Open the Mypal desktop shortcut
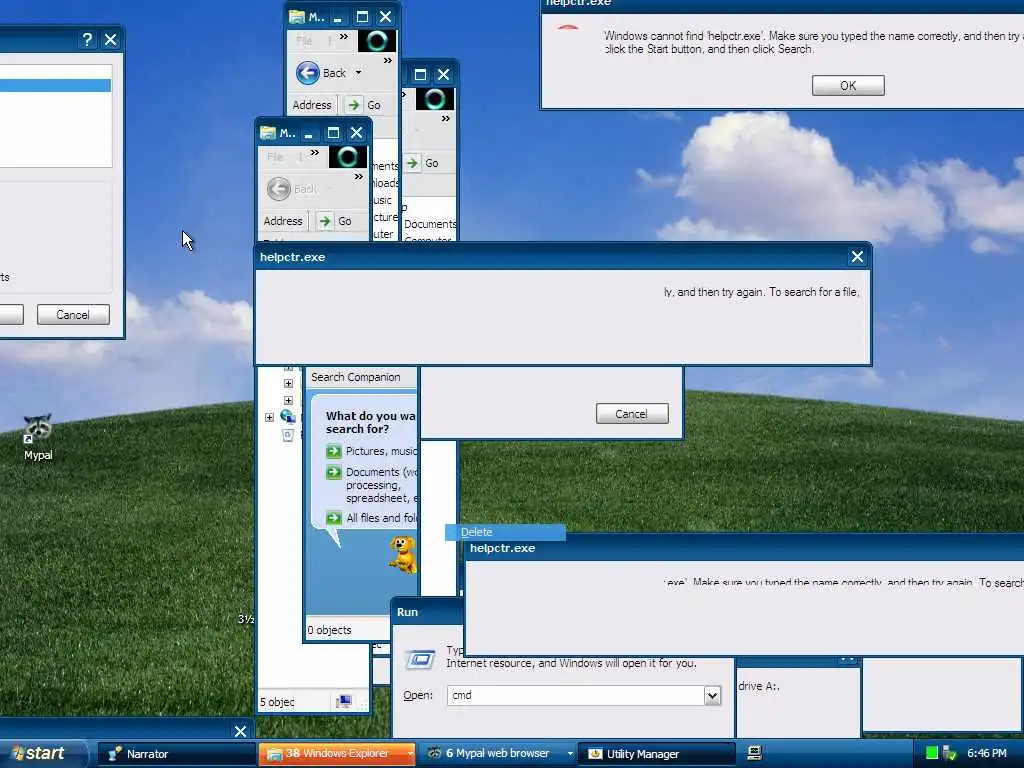The image size is (1024, 768). tap(38, 438)
